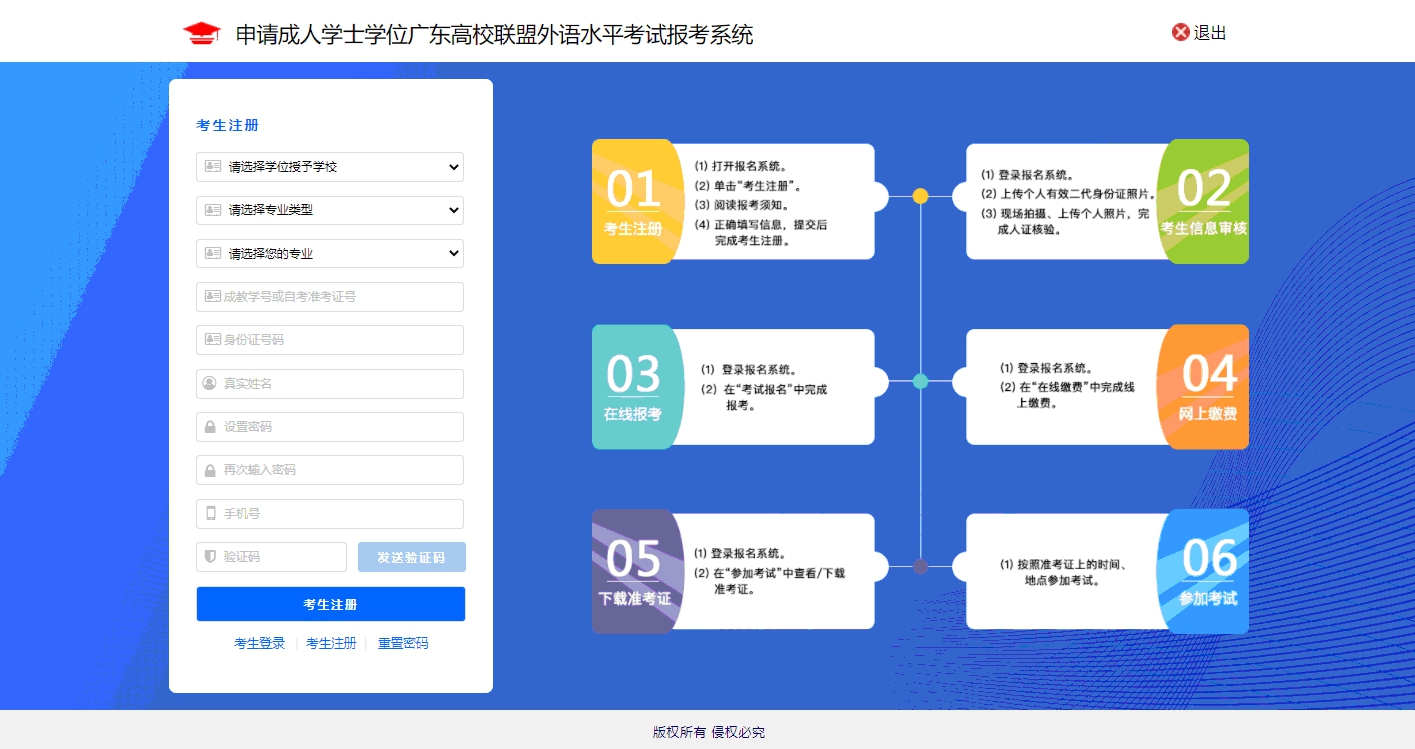Click the 手机号 input field
Image resolution: width=1415 pixels, height=749 pixels.
(x=330, y=514)
